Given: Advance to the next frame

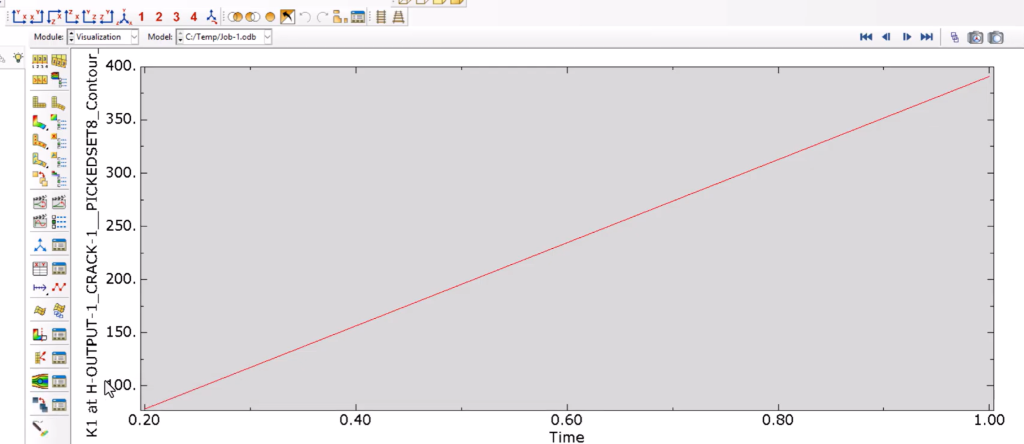Looking at the screenshot, I should coord(906,37).
